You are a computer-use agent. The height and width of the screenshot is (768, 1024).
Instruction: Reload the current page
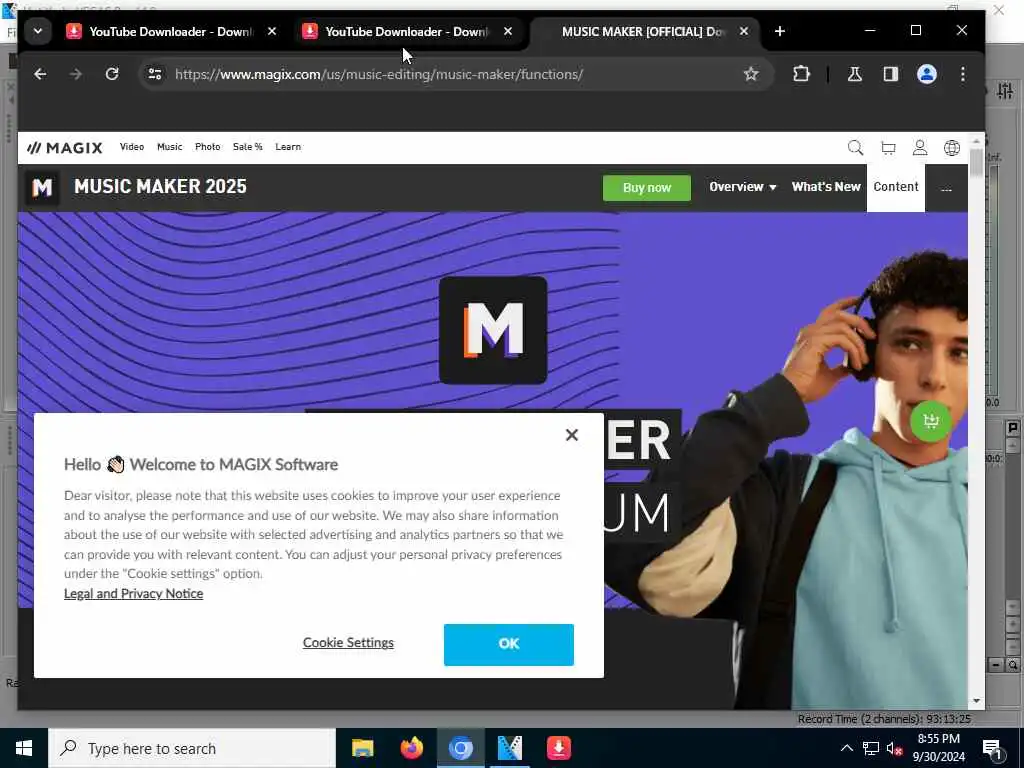pos(112,74)
